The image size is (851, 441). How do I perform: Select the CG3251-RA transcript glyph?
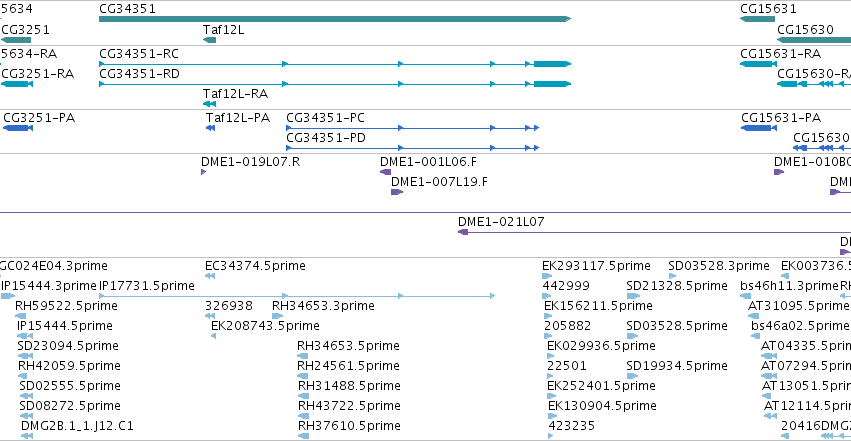pyautogui.click(x=17, y=84)
